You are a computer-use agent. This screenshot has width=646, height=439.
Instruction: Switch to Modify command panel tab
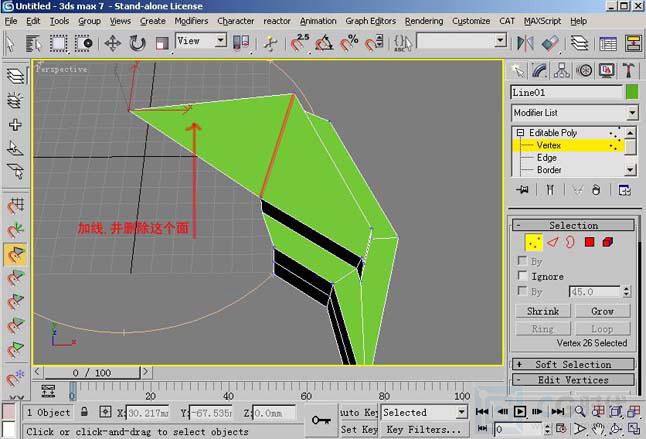coord(539,71)
